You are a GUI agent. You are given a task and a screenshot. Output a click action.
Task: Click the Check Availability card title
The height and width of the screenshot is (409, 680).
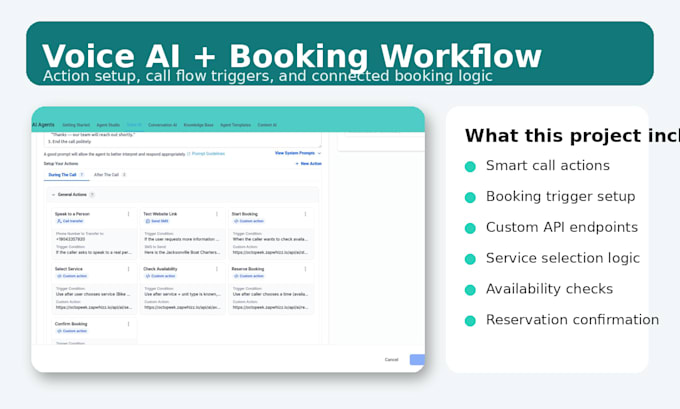(x=160, y=269)
